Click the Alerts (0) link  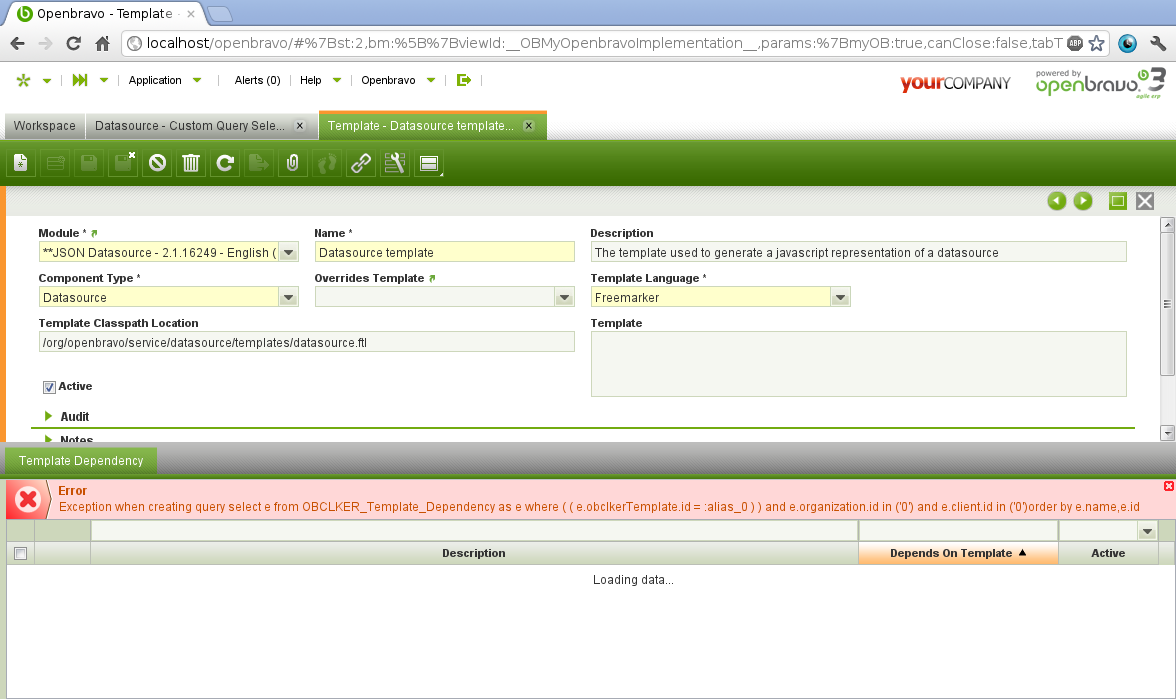tap(257, 80)
